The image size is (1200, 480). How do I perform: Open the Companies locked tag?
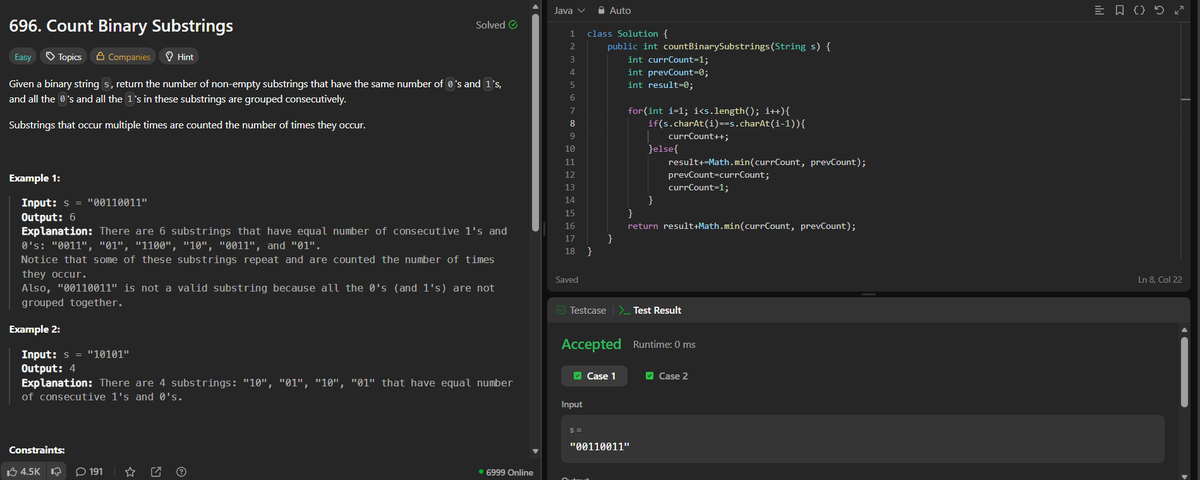coord(124,57)
